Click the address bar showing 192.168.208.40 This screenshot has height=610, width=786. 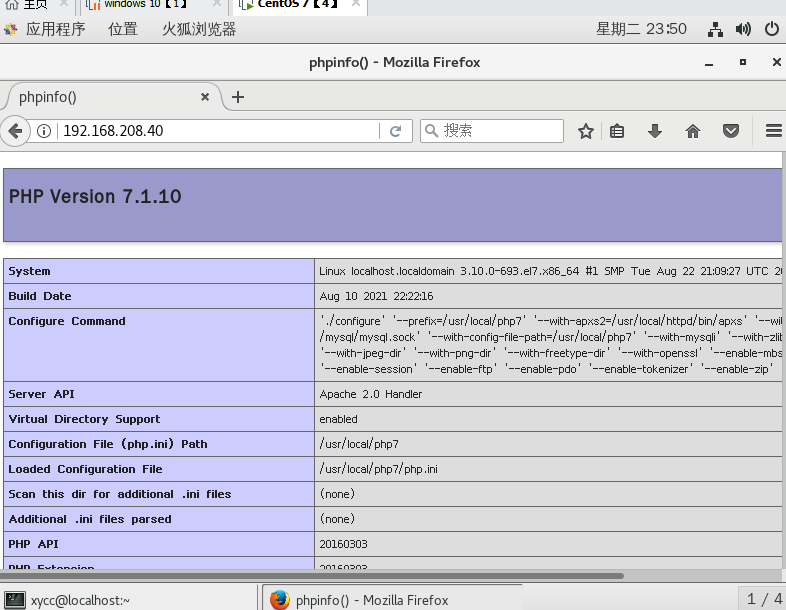coord(219,131)
